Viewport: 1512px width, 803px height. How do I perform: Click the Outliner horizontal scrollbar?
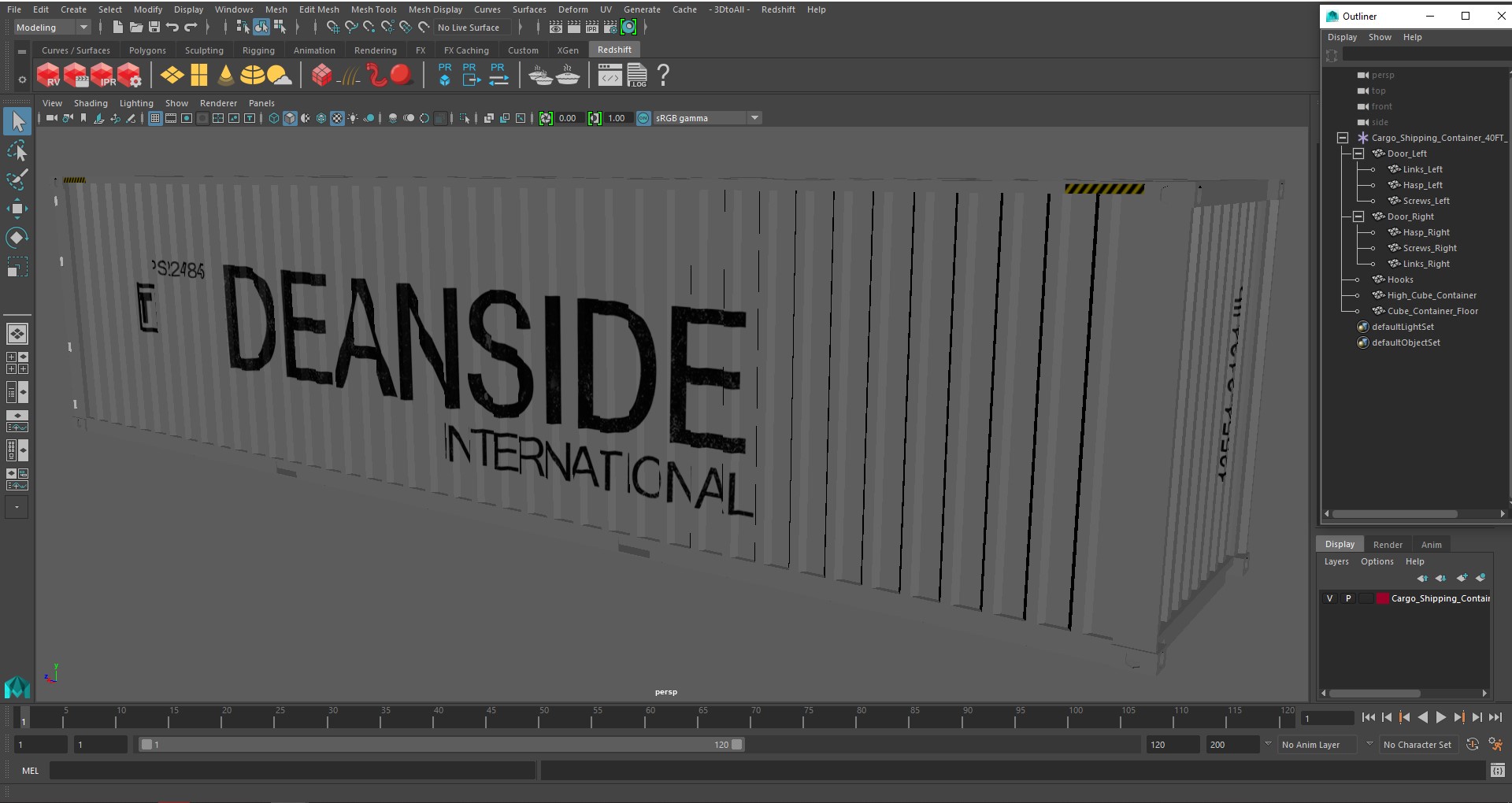(1395, 514)
